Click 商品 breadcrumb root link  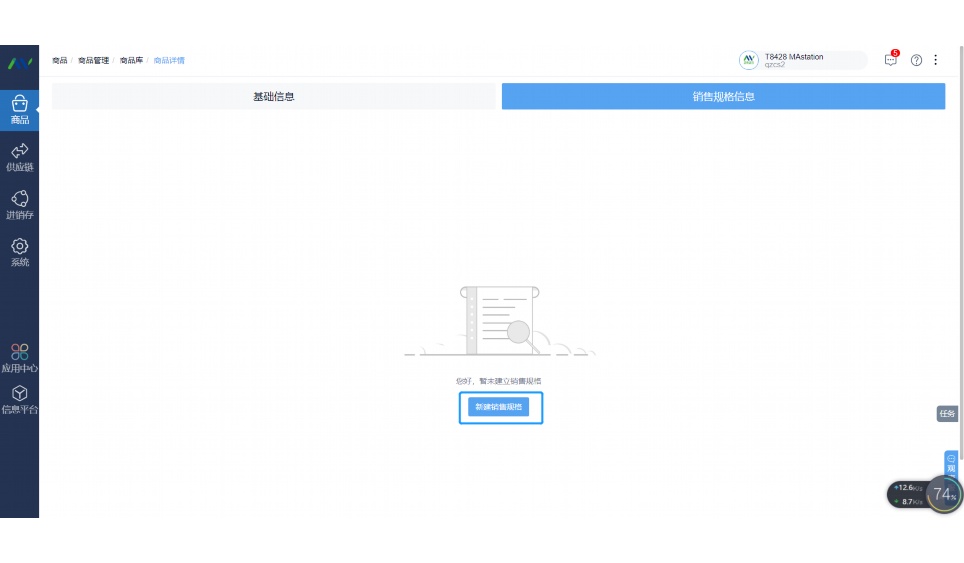coord(59,61)
